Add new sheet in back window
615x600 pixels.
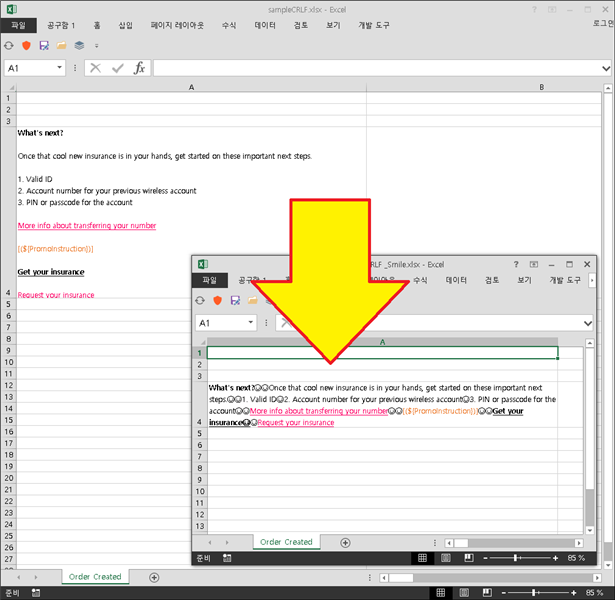click(154, 577)
